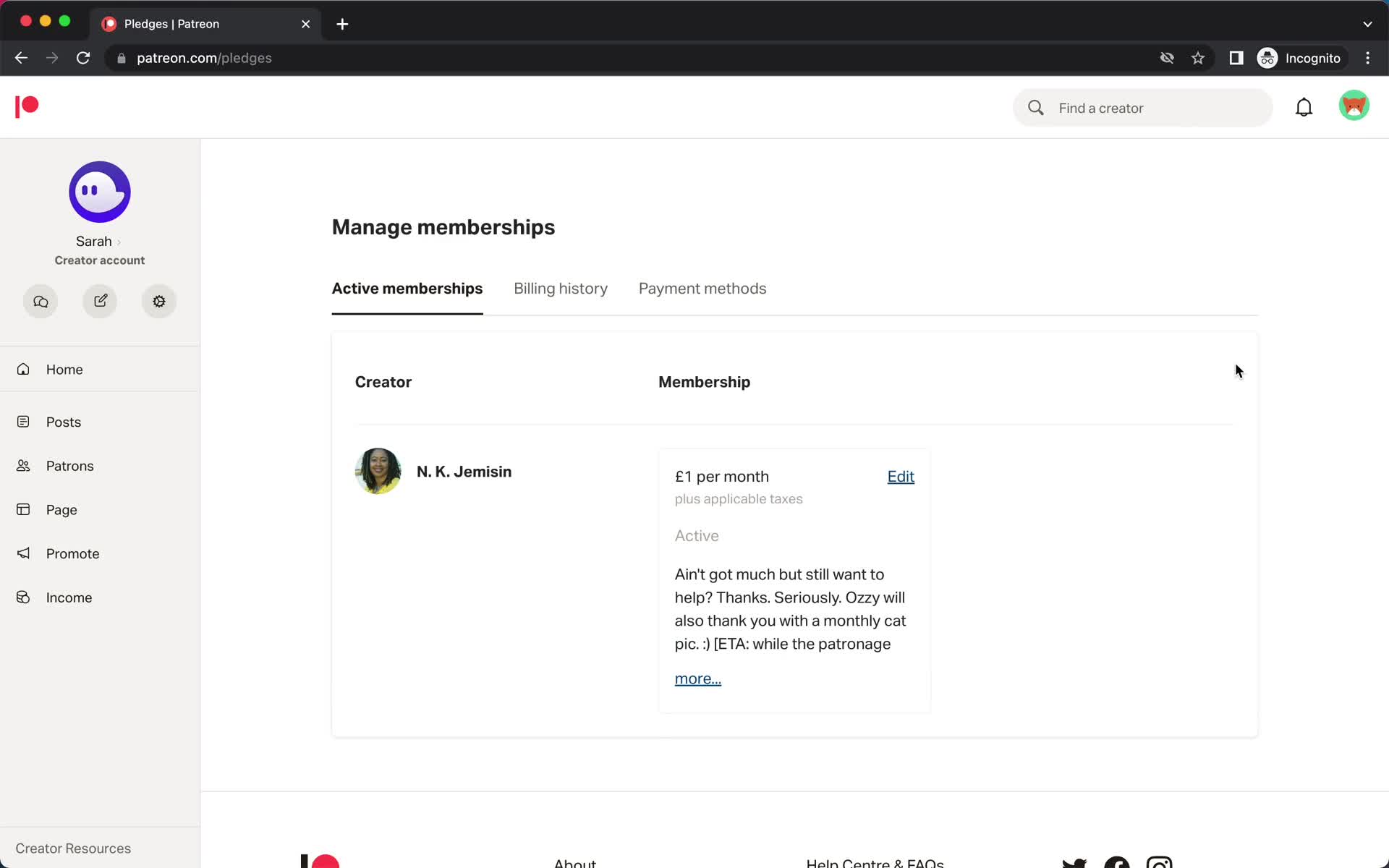Screen dimensions: 1389x868
Task: Open Creator Resources link
Action: [x=73, y=848]
